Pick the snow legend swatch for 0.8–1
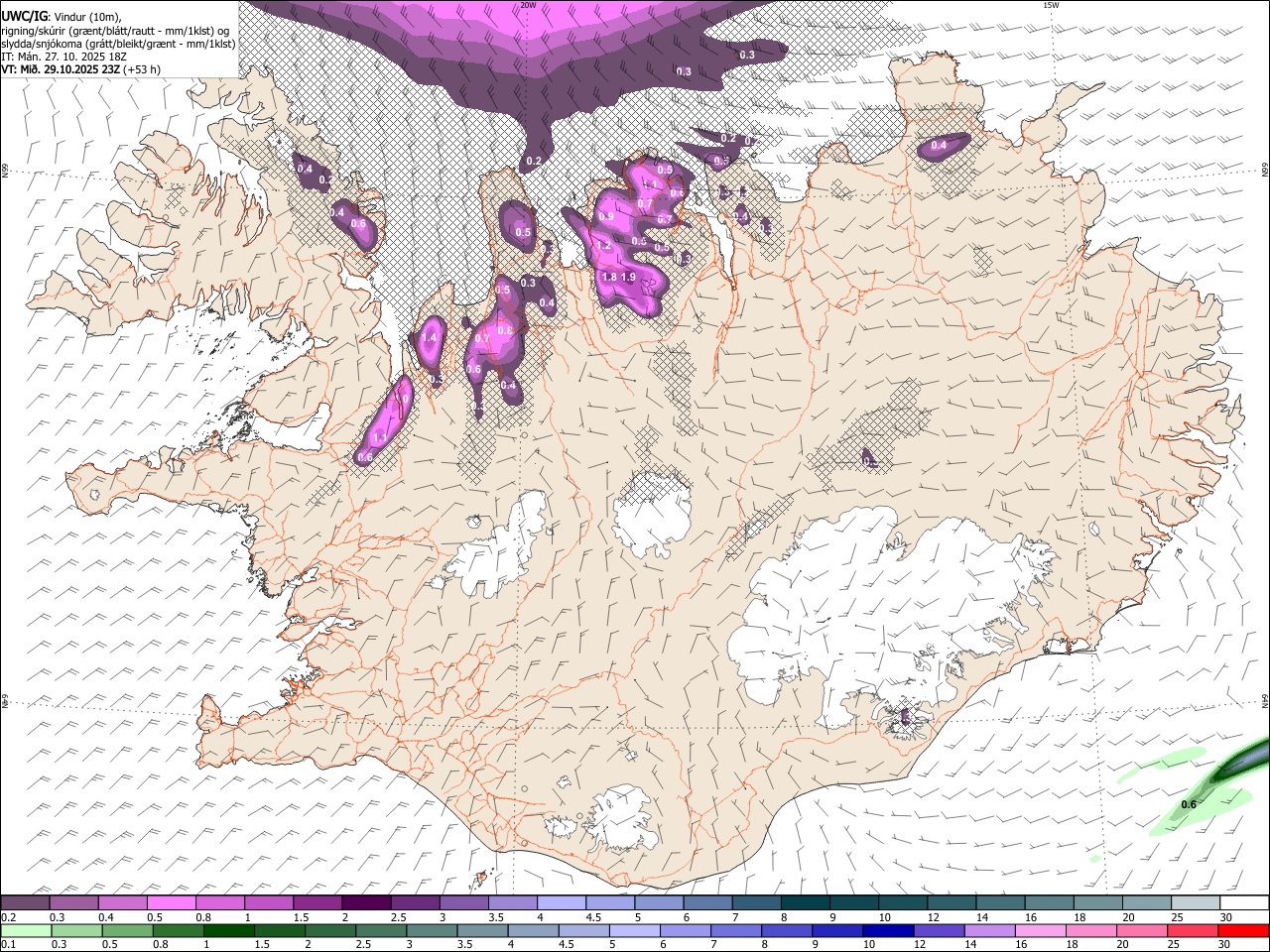Screen dimensions: 1270x952 220,903
